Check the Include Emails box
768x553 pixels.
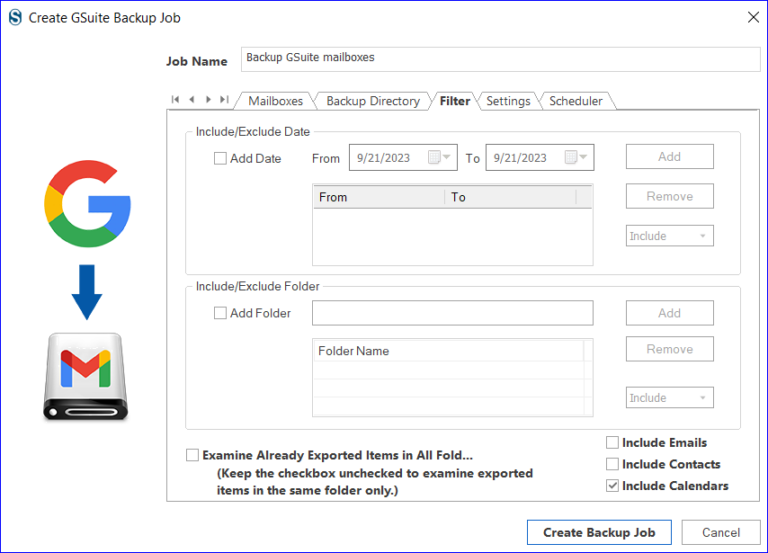[x=612, y=443]
